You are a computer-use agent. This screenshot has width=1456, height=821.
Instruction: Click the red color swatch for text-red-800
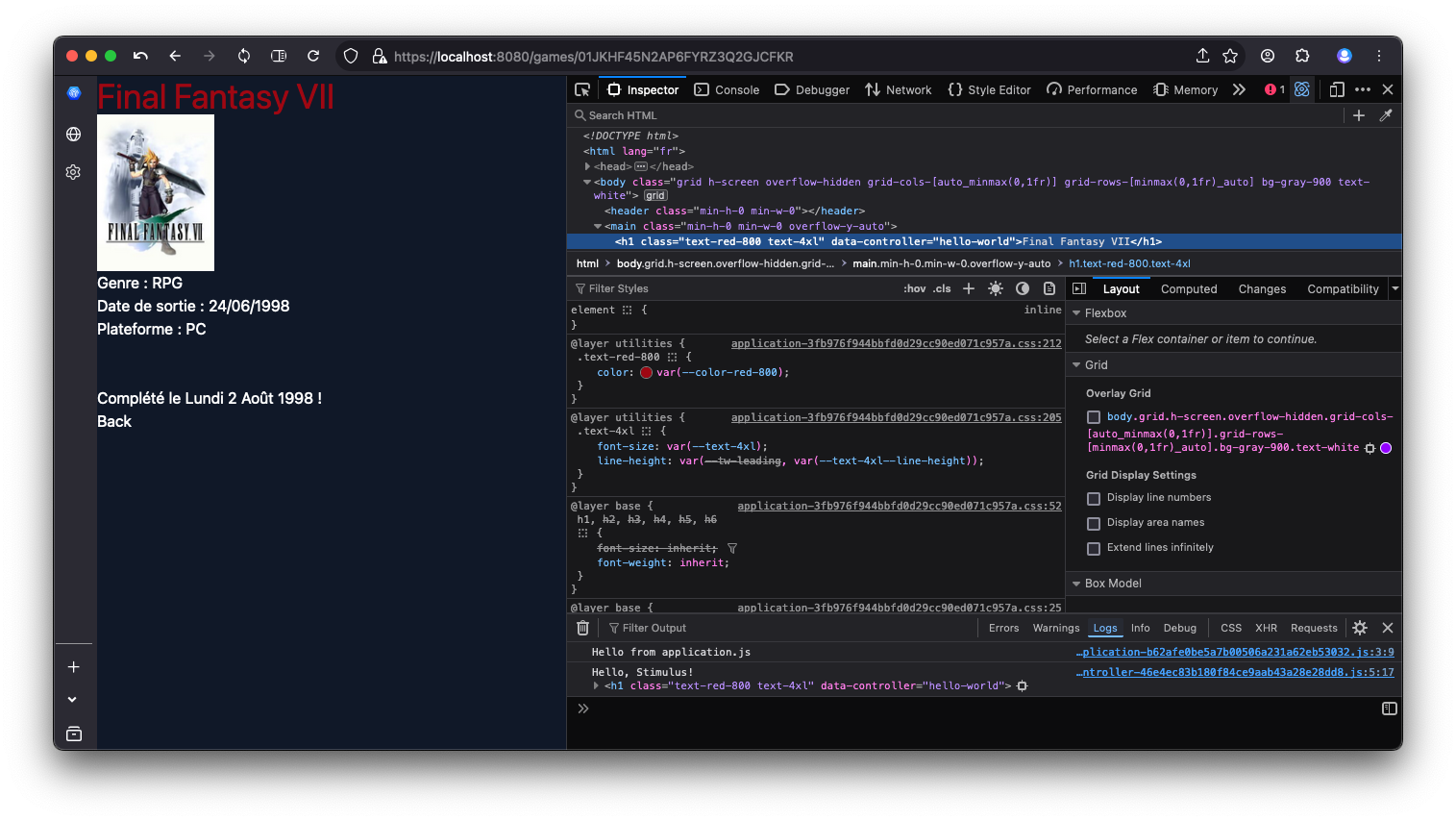click(646, 373)
